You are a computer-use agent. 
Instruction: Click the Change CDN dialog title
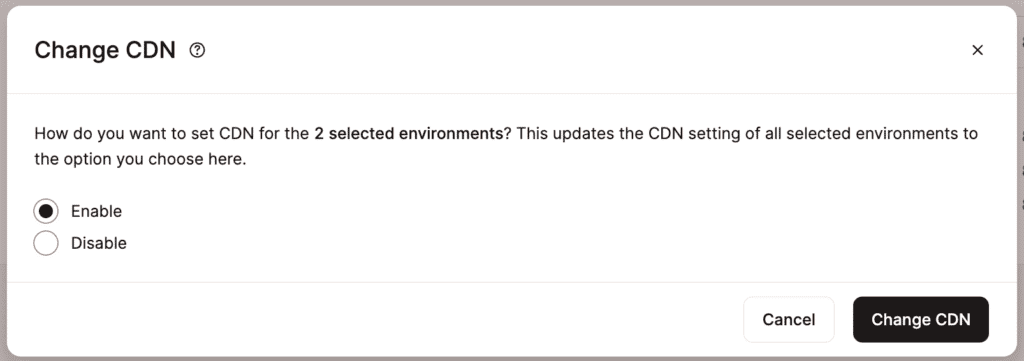point(105,50)
